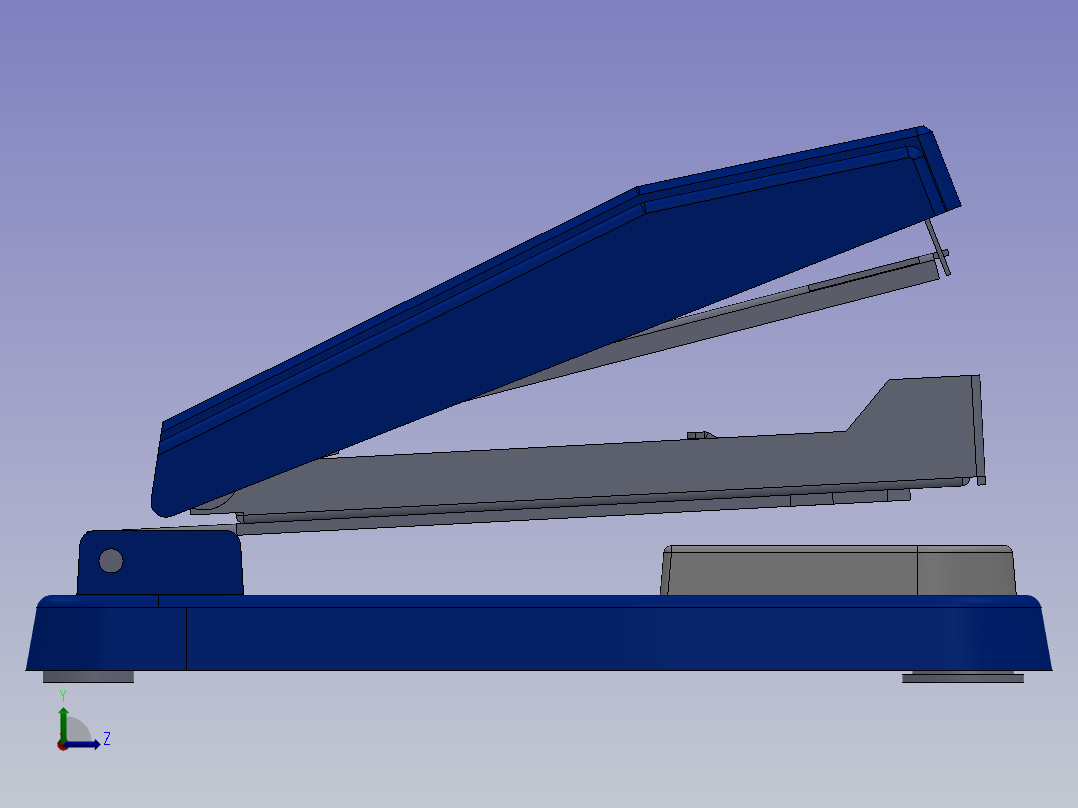Select the blue stapler base
This screenshot has width=1078, height=808.
pos(539,633)
